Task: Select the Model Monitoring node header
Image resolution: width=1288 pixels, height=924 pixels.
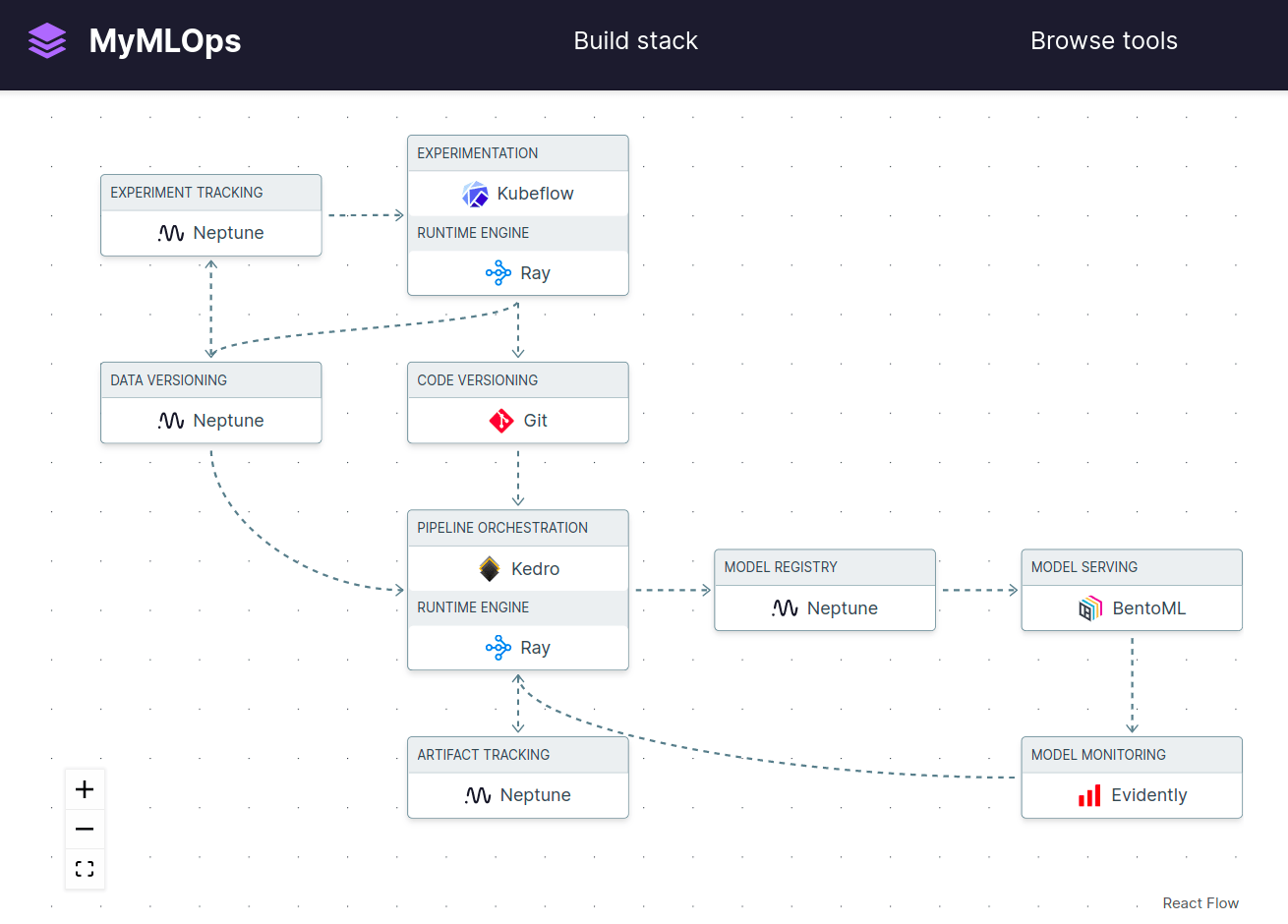Action: pos(1131,755)
